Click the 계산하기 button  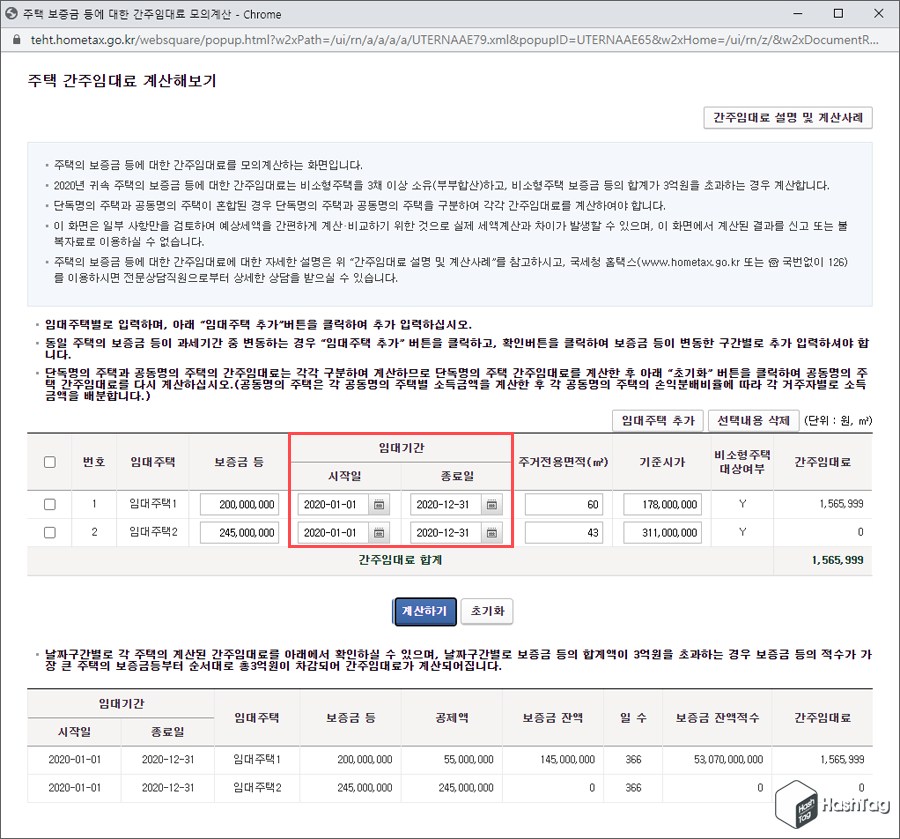coord(424,611)
